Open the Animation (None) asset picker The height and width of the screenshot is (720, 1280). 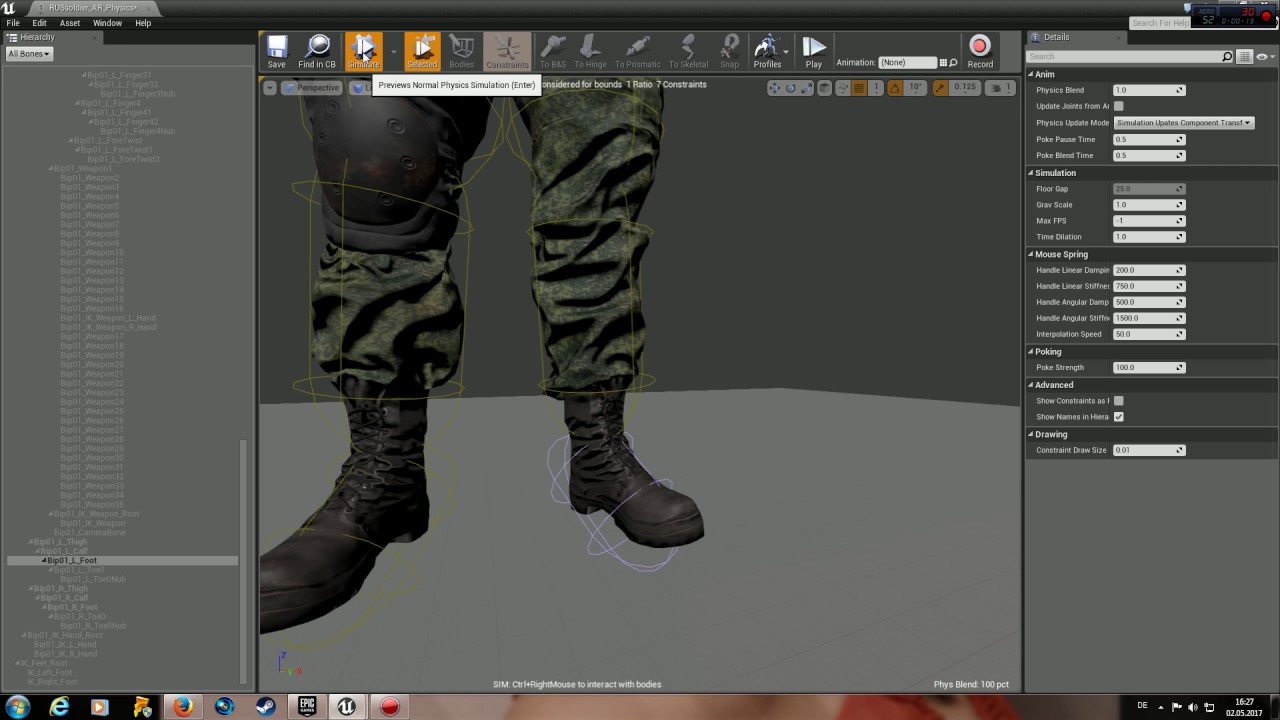[908, 62]
